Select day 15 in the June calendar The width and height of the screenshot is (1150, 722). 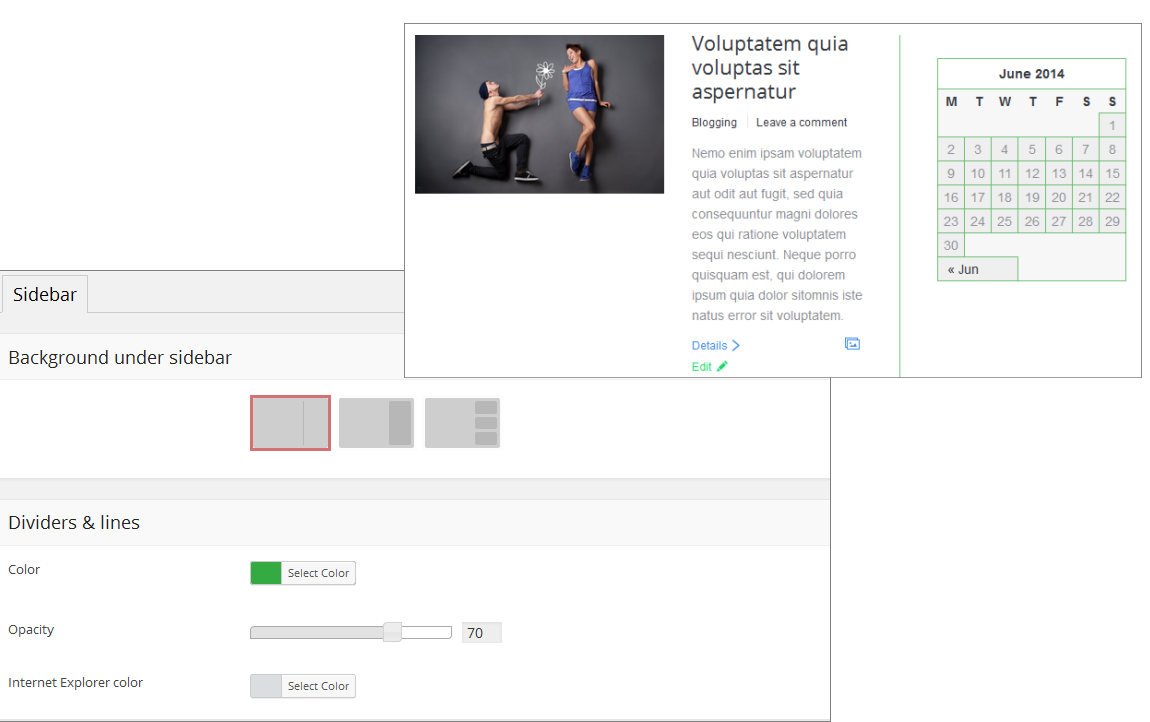click(1112, 173)
